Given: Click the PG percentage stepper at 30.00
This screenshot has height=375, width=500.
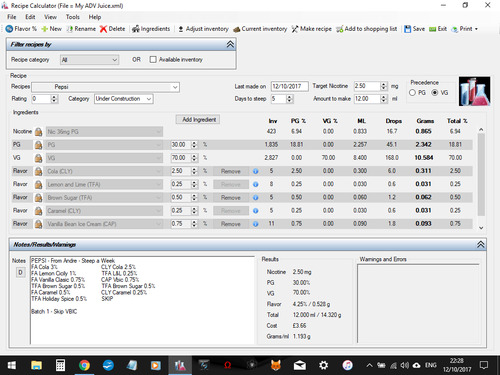Looking at the screenshot, I should (x=194, y=145).
